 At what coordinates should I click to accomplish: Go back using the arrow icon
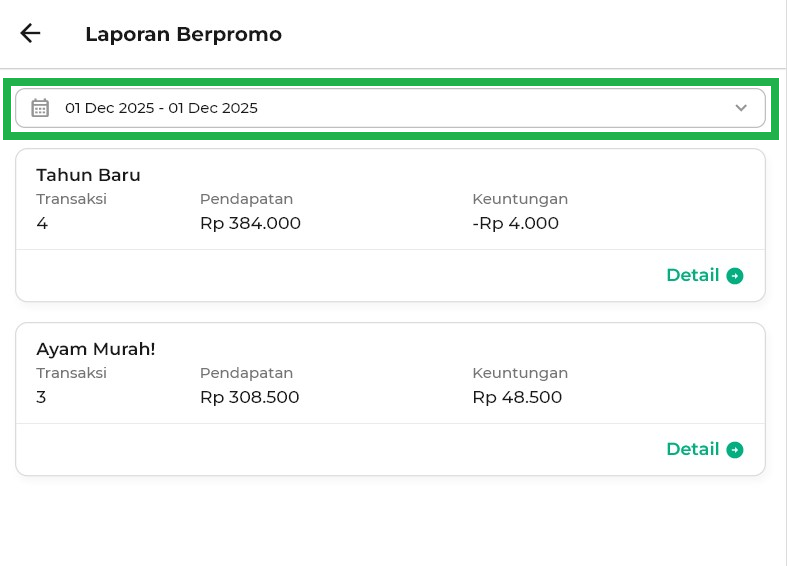[30, 33]
